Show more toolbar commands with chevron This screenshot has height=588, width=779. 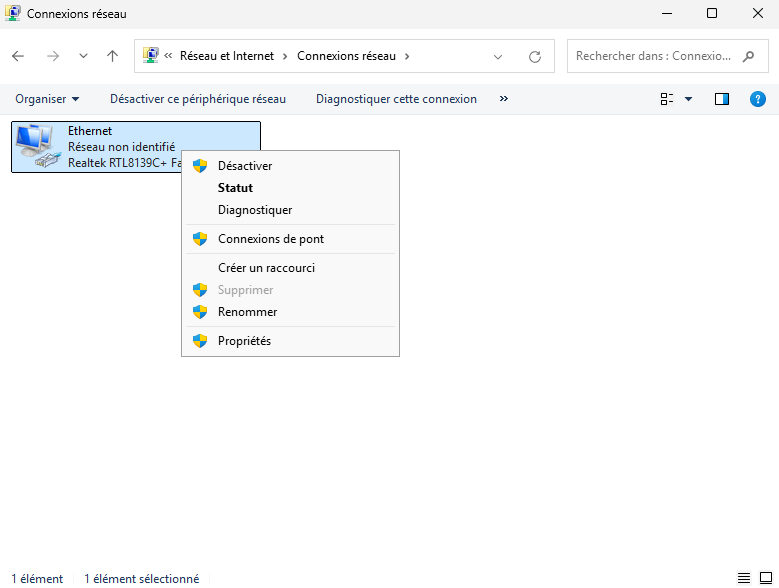[x=503, y=99]
